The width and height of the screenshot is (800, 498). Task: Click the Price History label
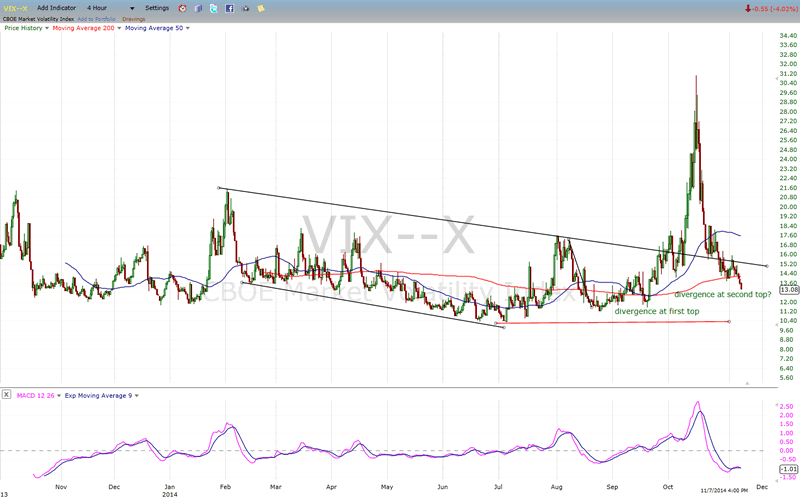pos(23,28)
